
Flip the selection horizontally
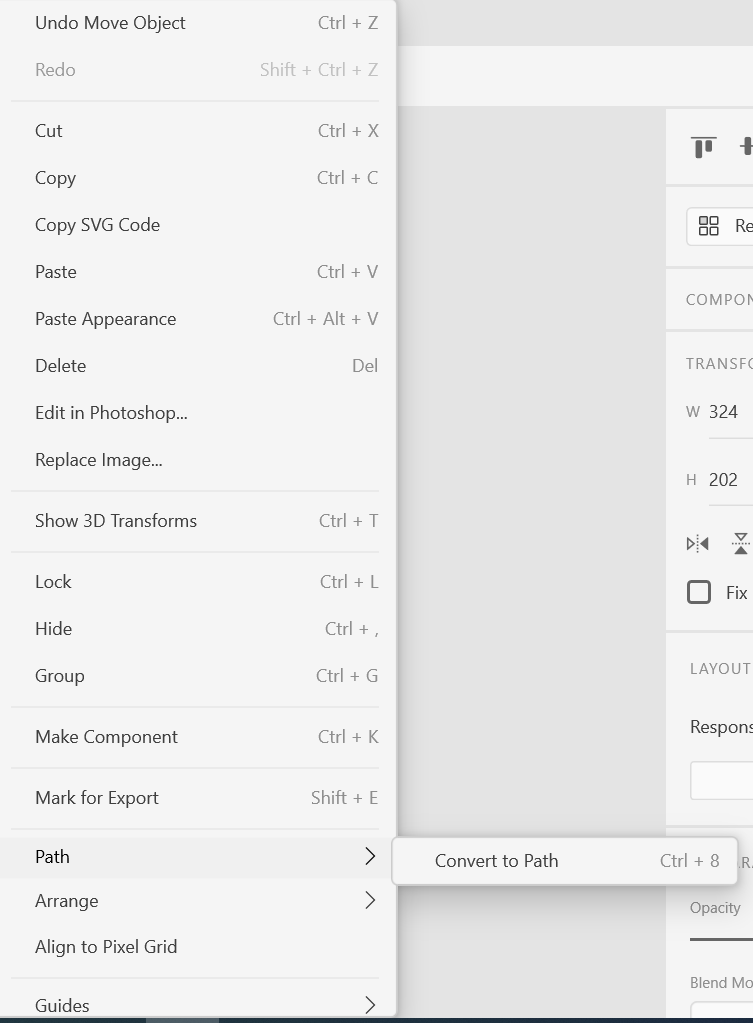tap(697, 543)
